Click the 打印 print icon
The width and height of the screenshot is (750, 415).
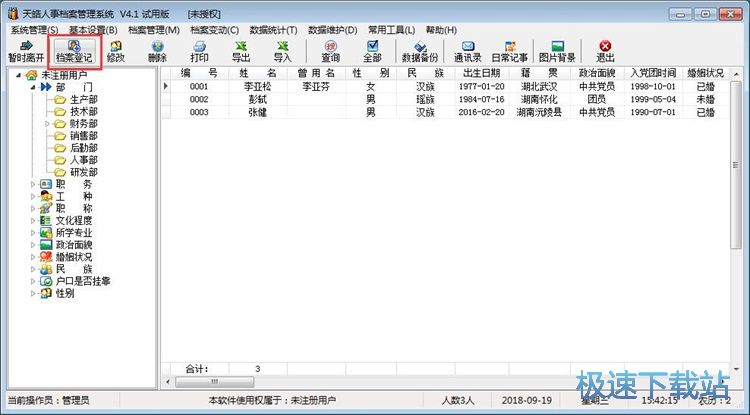199,51
